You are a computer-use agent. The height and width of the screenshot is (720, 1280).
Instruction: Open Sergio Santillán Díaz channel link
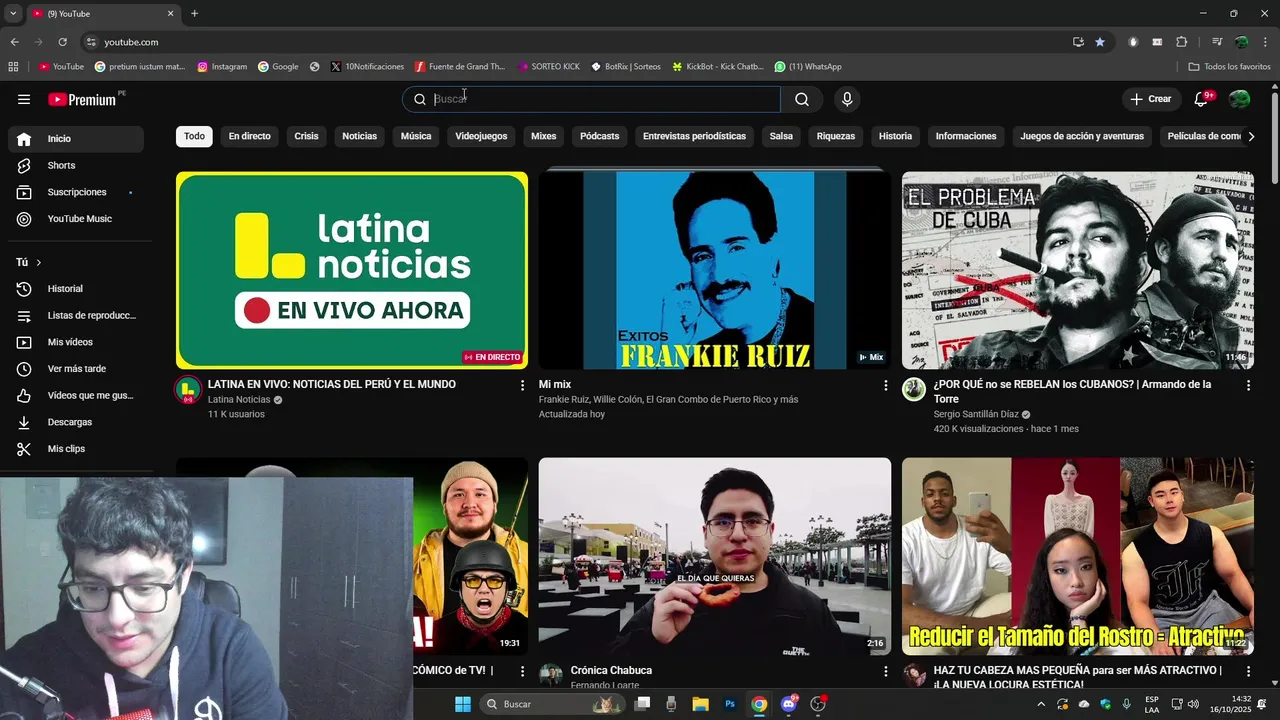[x=975, y=414]
